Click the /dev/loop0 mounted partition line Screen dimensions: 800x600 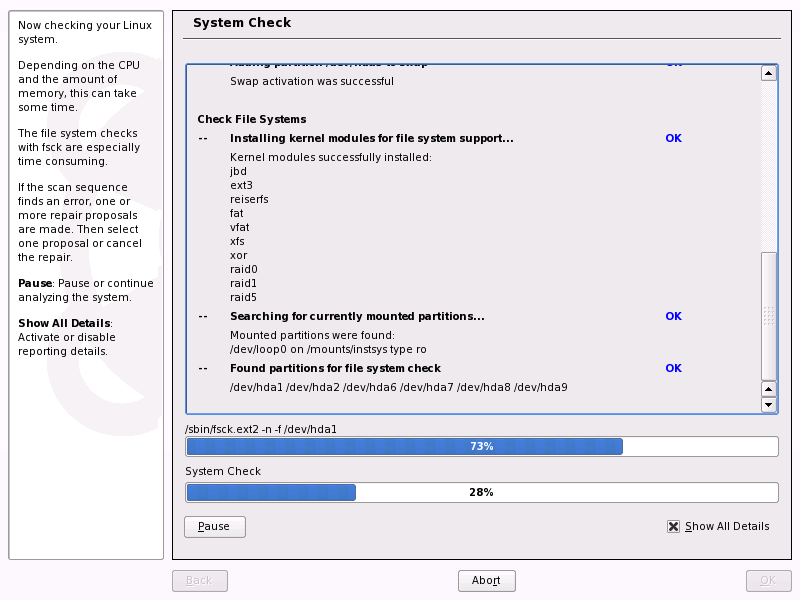328,349
